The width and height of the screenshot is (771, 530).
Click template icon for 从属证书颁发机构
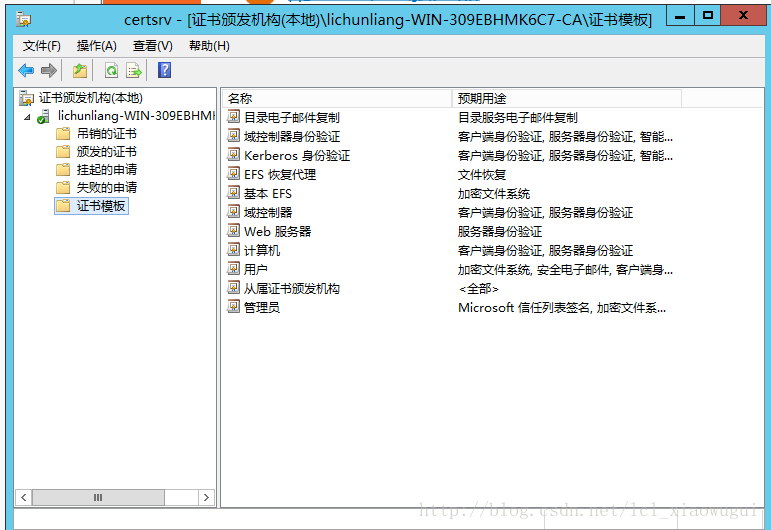pos(233,288)
